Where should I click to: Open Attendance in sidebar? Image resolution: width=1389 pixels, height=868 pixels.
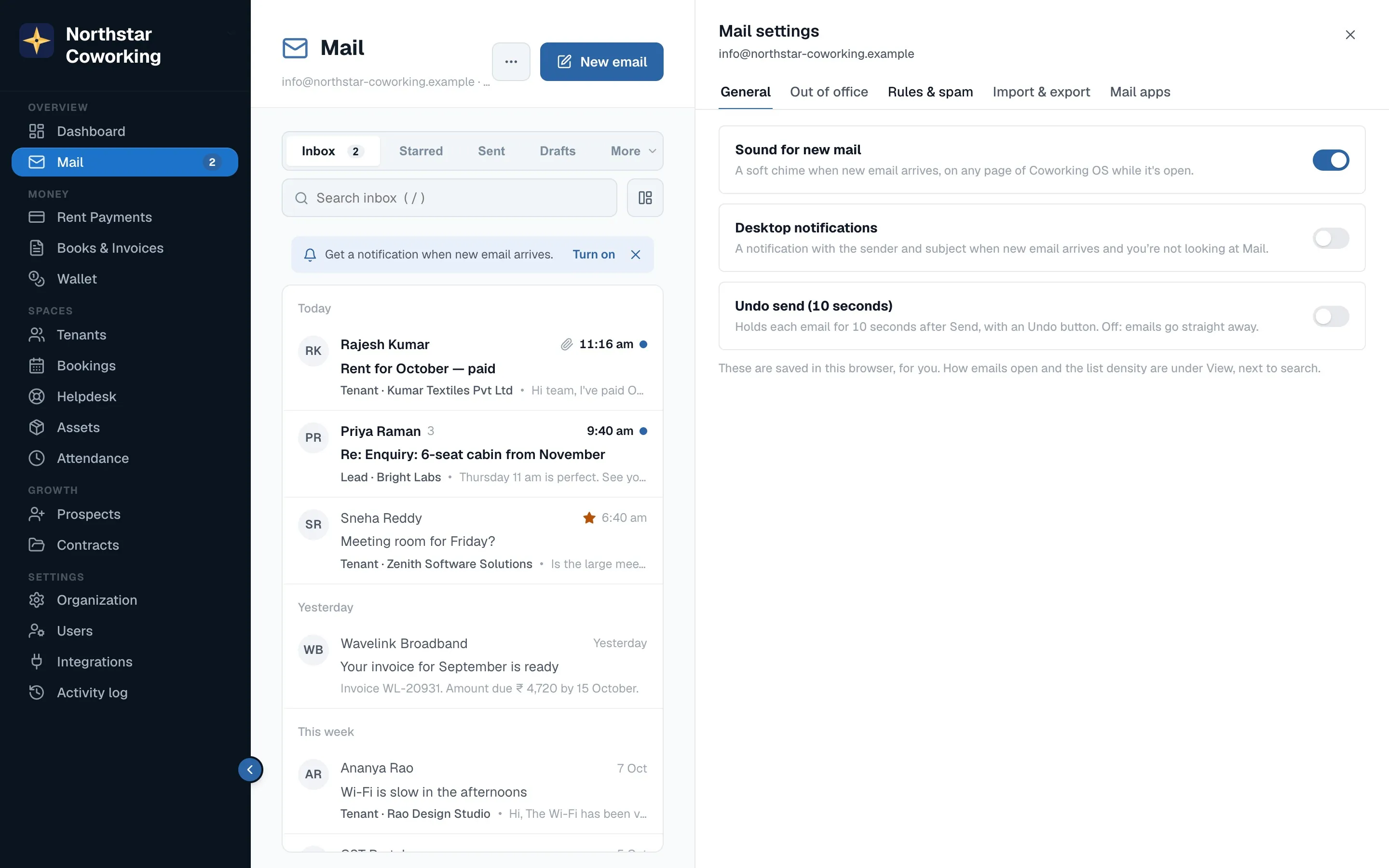124,458
